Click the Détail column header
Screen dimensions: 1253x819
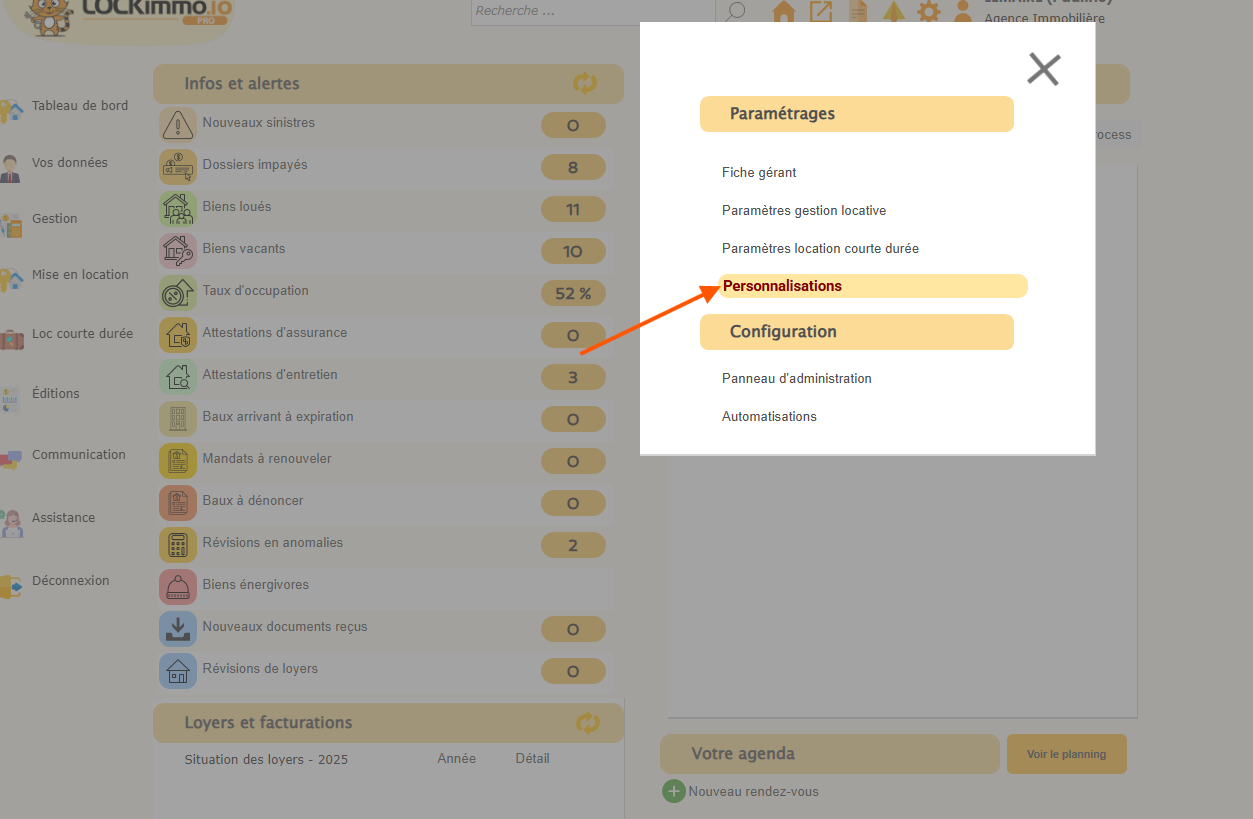[x=533, y=759]
